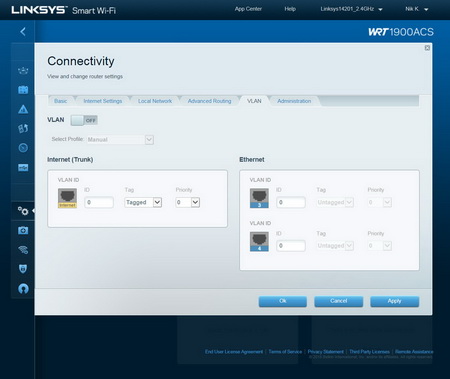Click the Apply button
450x379 pixels.
(394, 301)
